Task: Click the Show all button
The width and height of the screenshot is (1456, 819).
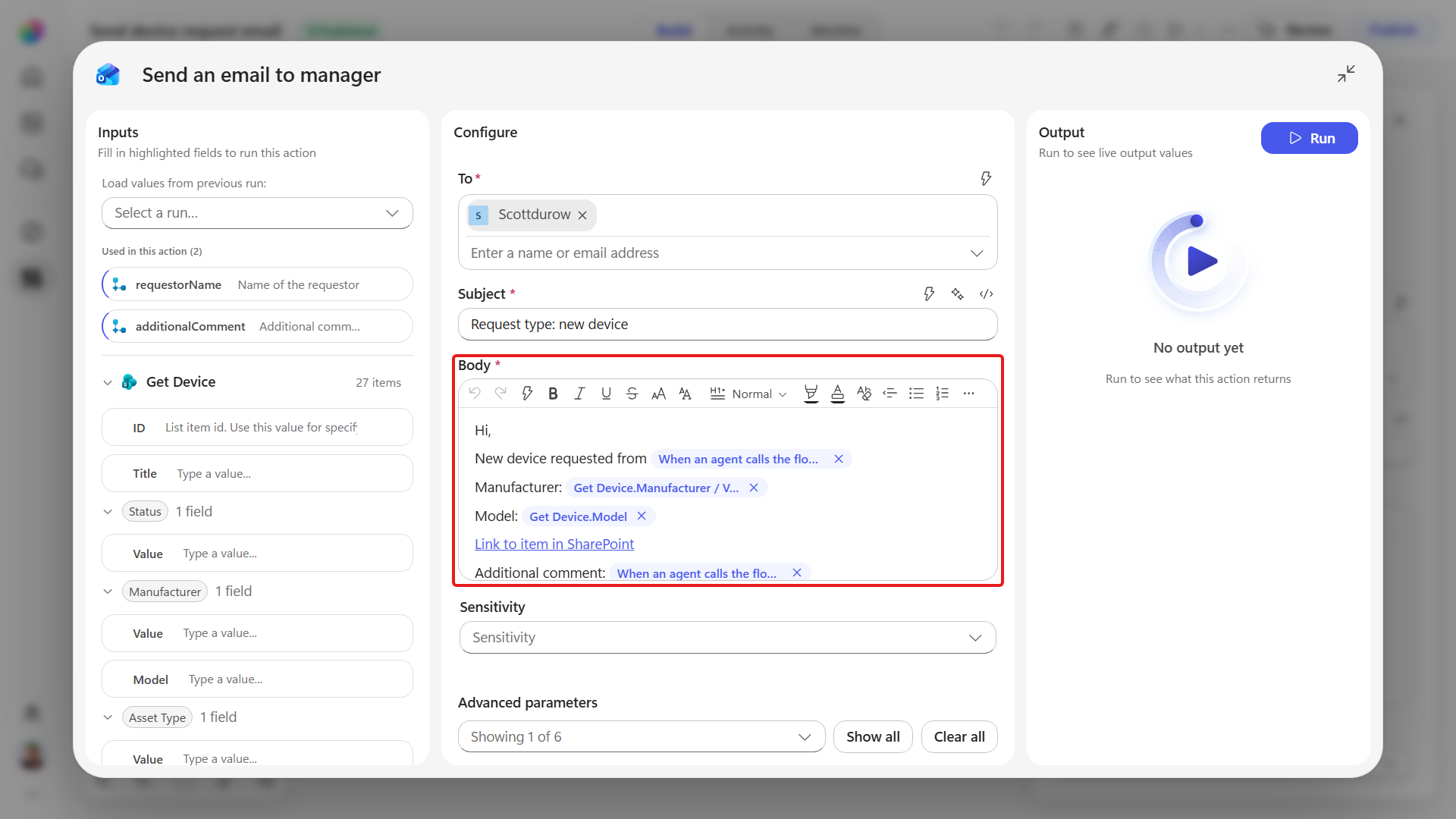Action: click(873, 736)
